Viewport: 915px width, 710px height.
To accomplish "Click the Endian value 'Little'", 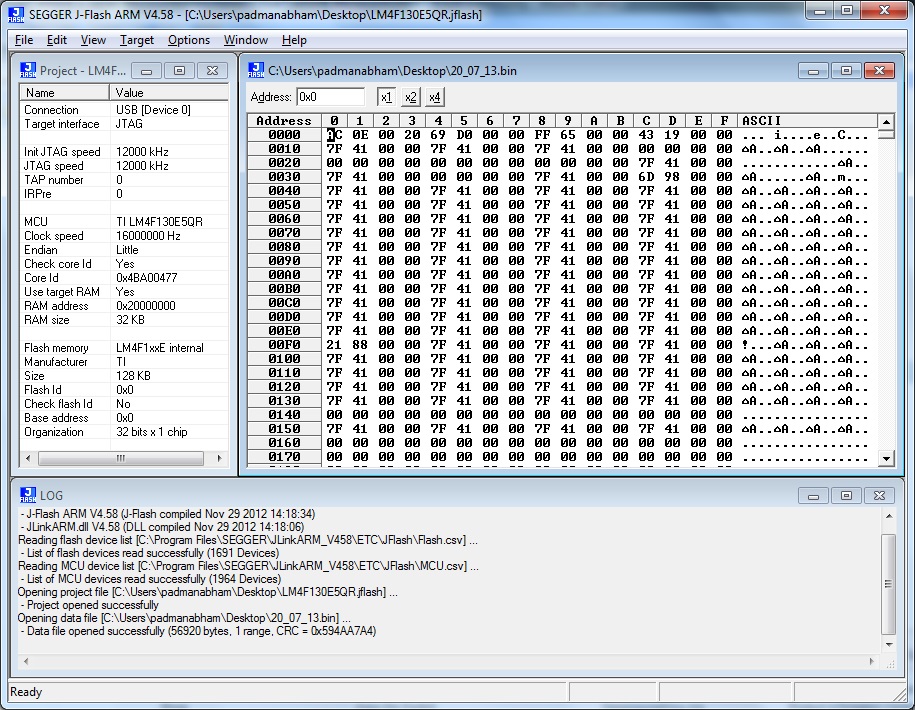I will (127, 250).
